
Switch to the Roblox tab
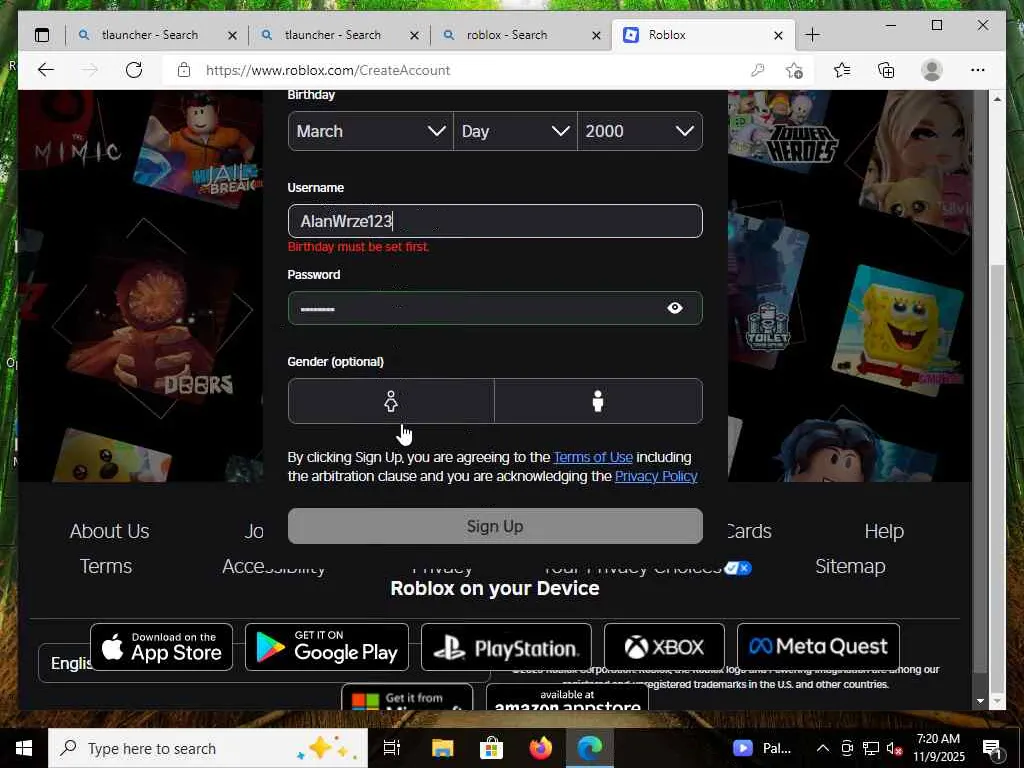click(702, 35)
